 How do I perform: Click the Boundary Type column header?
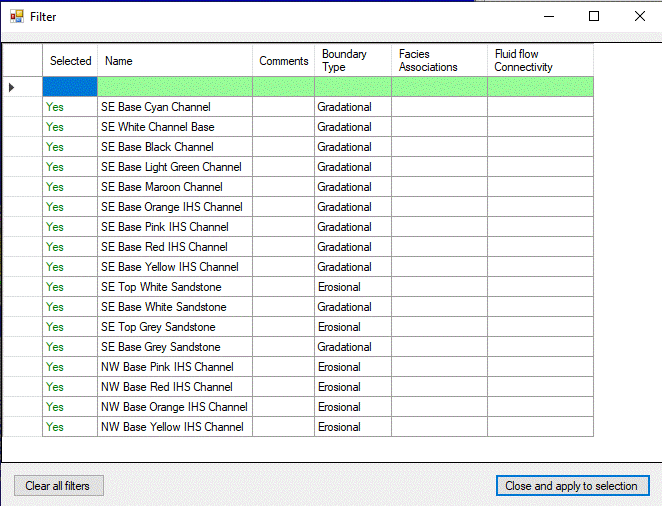(352, 61)
